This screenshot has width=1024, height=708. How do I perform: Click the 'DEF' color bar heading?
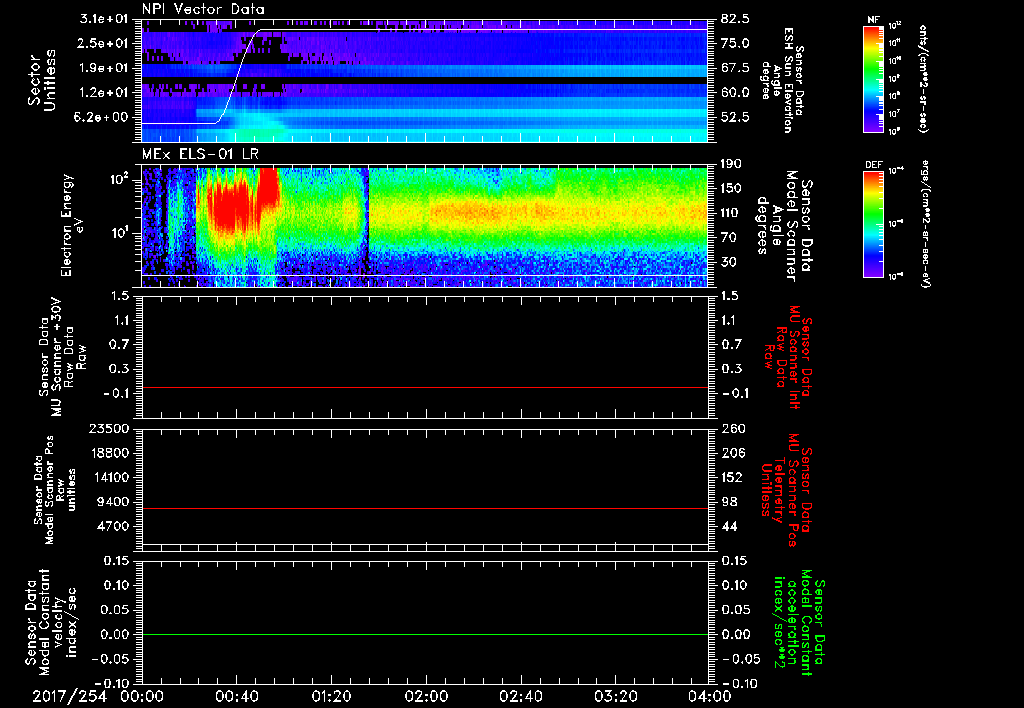pyautogui.click(x=873, y=165)
